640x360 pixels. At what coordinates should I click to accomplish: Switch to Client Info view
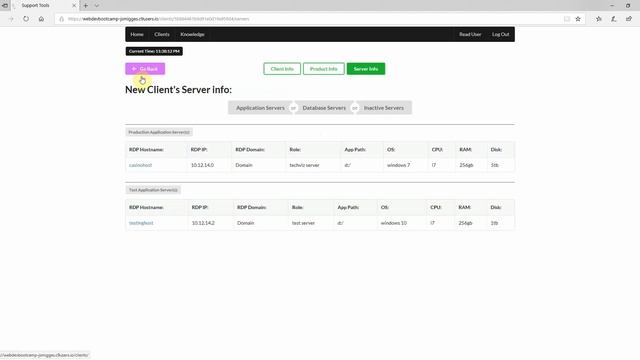coord(282,69)
